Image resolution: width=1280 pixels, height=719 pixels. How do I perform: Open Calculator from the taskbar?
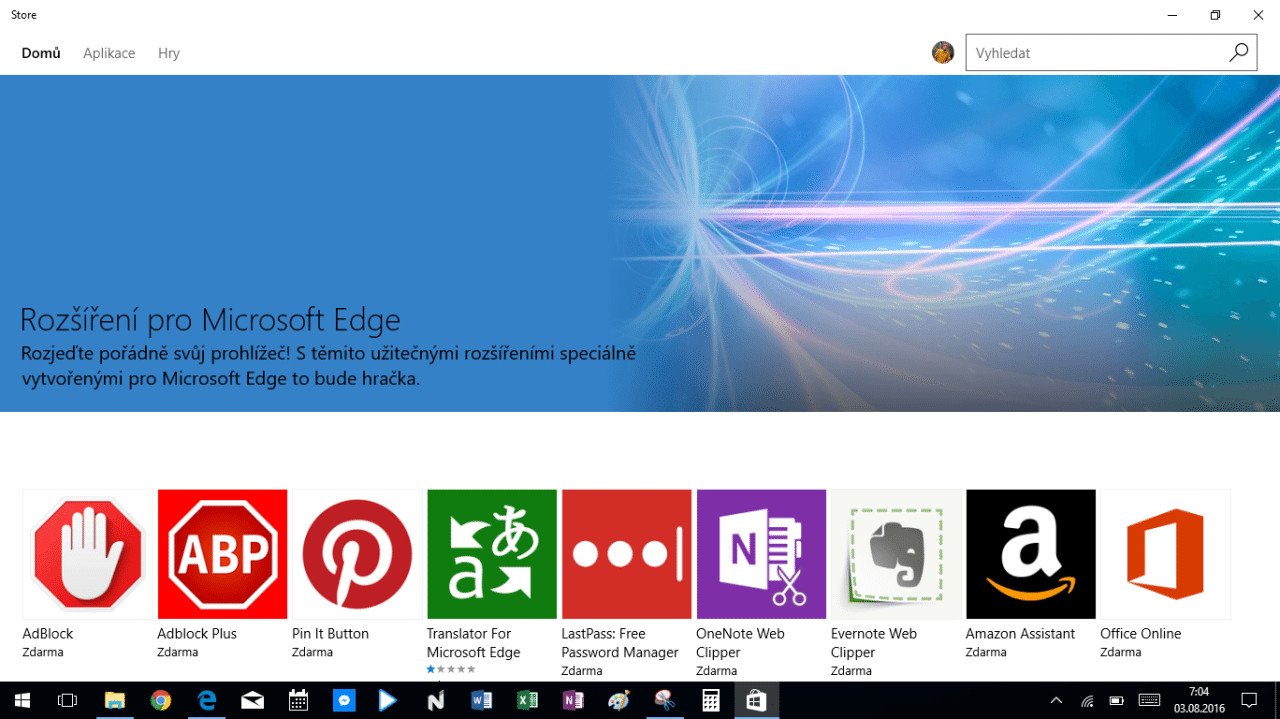(x=711, y=701)
